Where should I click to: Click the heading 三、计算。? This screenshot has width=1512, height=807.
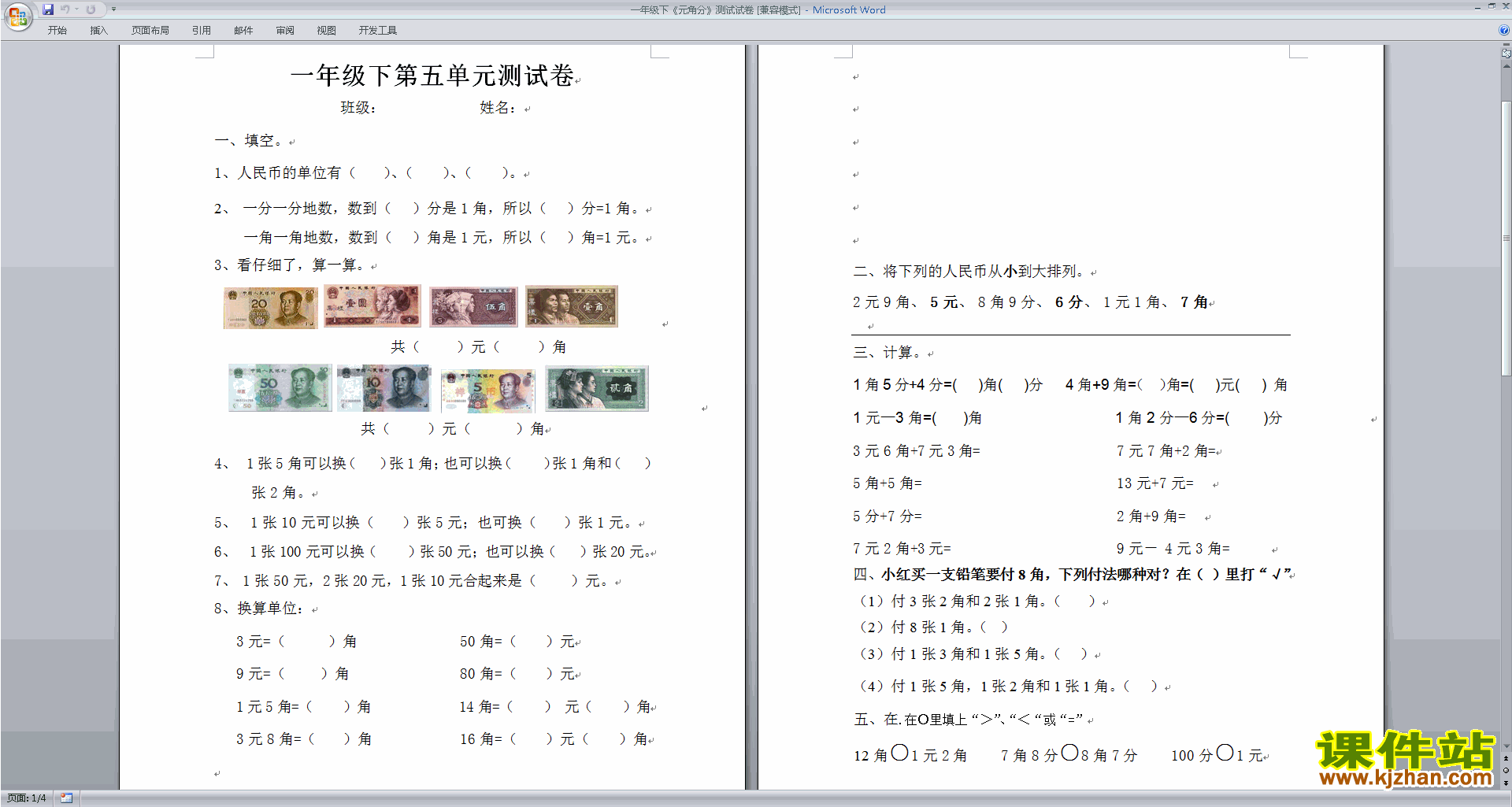click(x=888, y=353)
